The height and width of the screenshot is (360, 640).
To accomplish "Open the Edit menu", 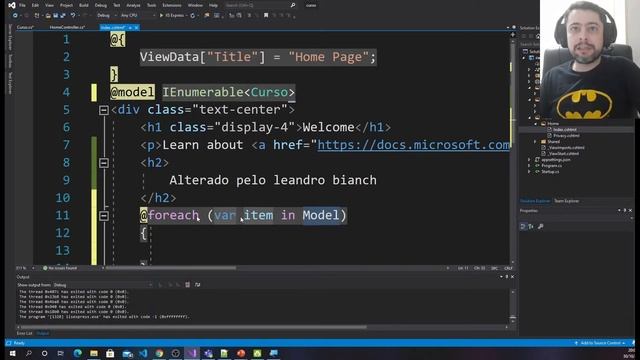I will coord(35,5).
